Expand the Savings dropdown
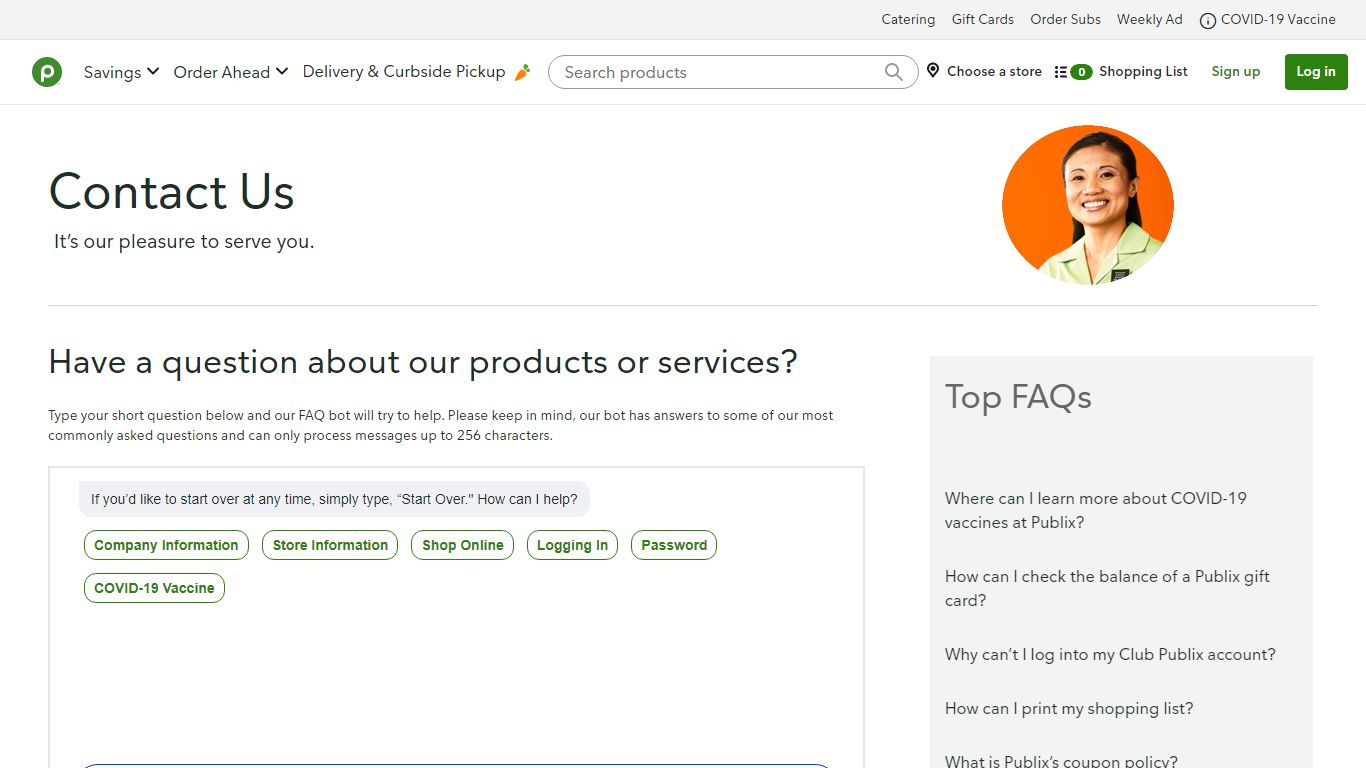This screenshot has height=768, width=1366. pyautogui.click(x=121, y=72)
